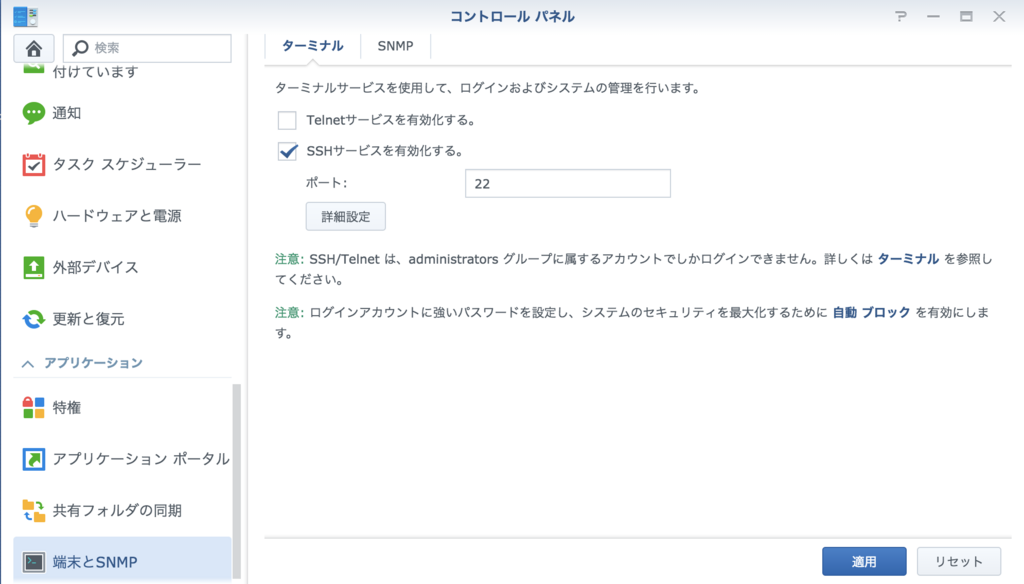The image size is (1024, 584).
Task: Open 通知 speech bubble icon
Action: click(x=33, y=113)
